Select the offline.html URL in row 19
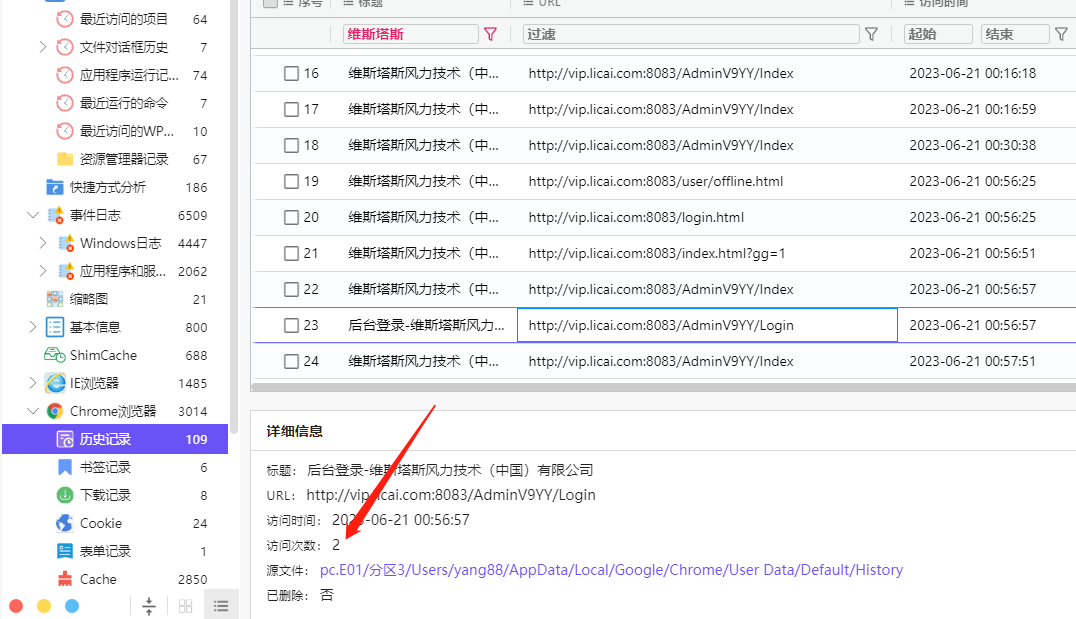Viewport: 1076px width, 619px height. pos(655,181)
